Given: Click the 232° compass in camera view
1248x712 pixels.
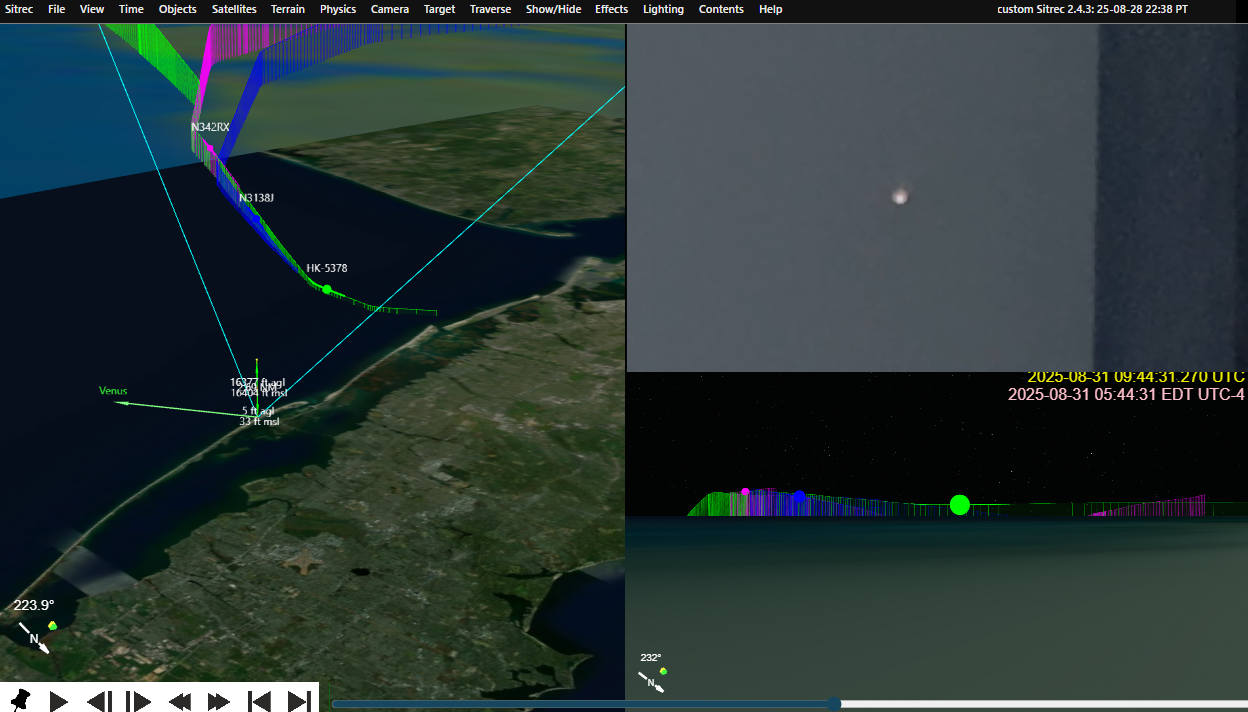Looking at the screenshot, I should coord(652,673).
